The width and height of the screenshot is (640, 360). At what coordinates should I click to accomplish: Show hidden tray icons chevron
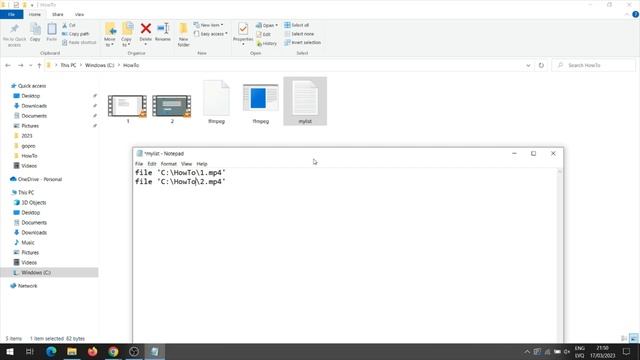tap(527, 351)
